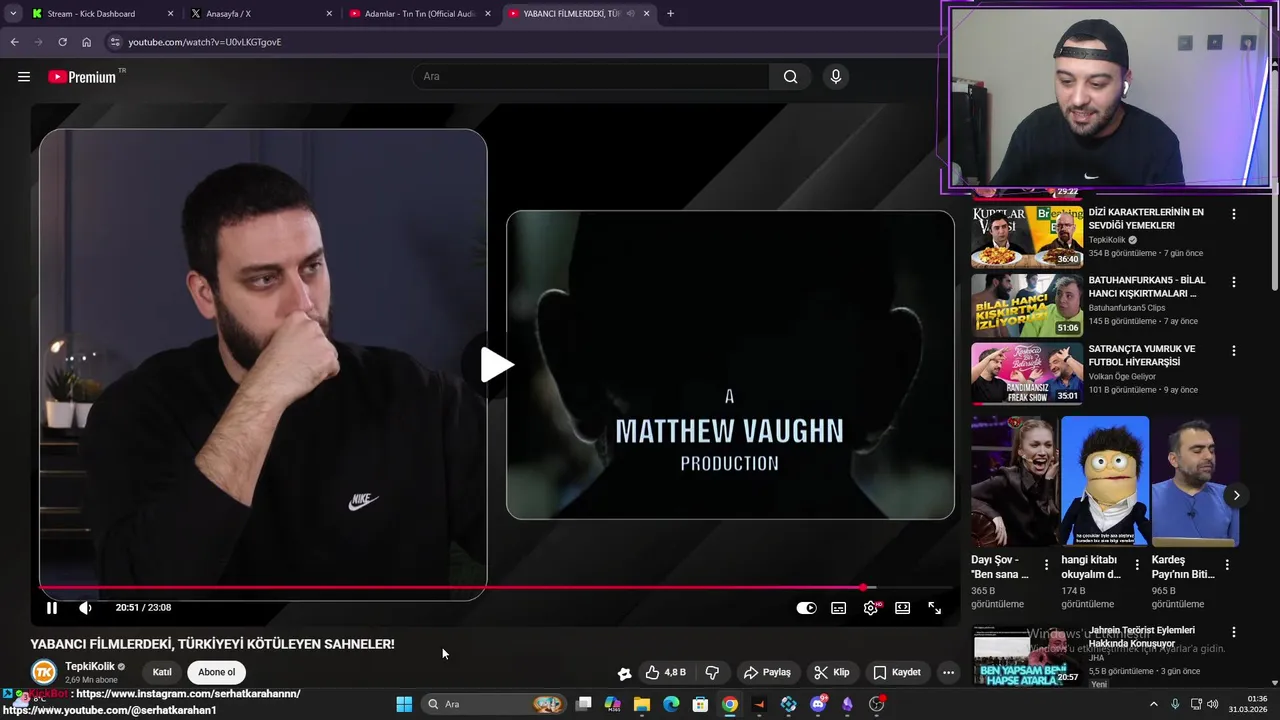Subscribe with the Abone ol button

(217, 672)
